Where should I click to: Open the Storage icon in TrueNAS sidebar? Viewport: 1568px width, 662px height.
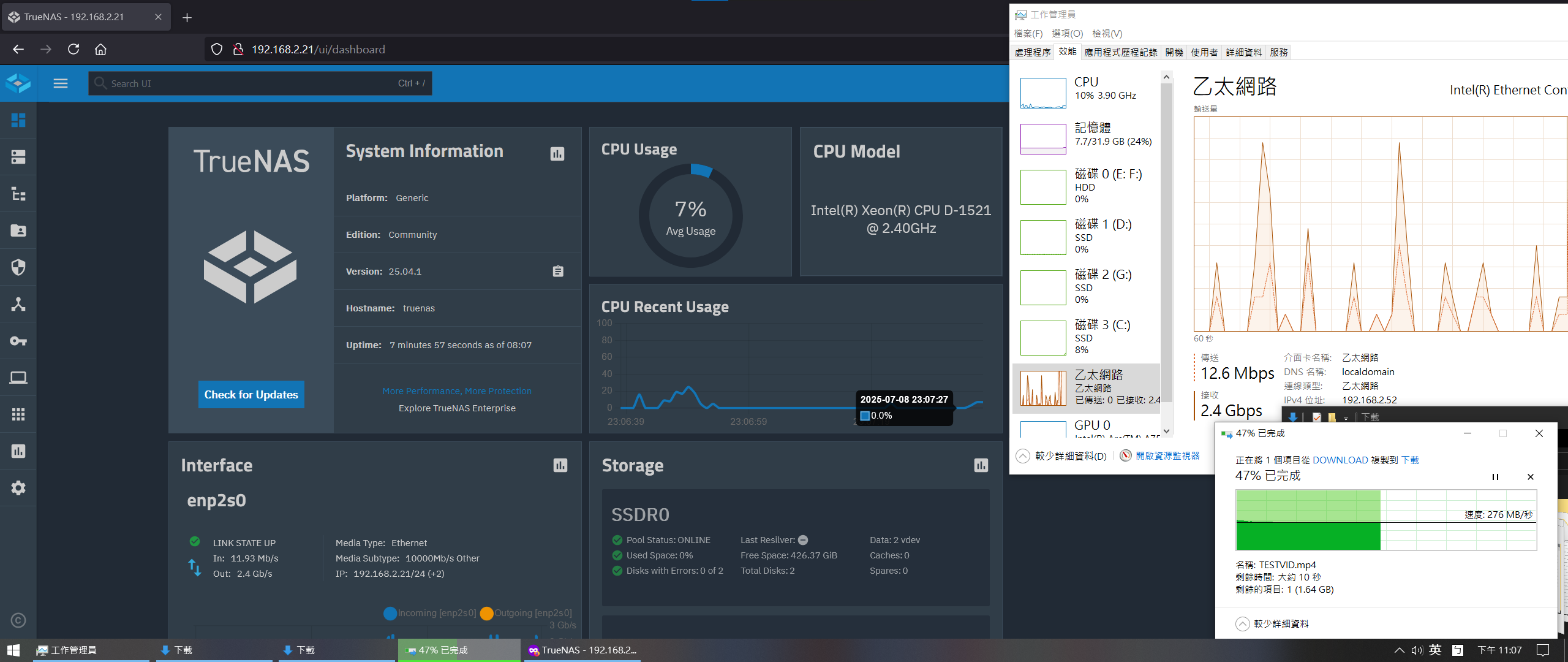coord(18,157)
